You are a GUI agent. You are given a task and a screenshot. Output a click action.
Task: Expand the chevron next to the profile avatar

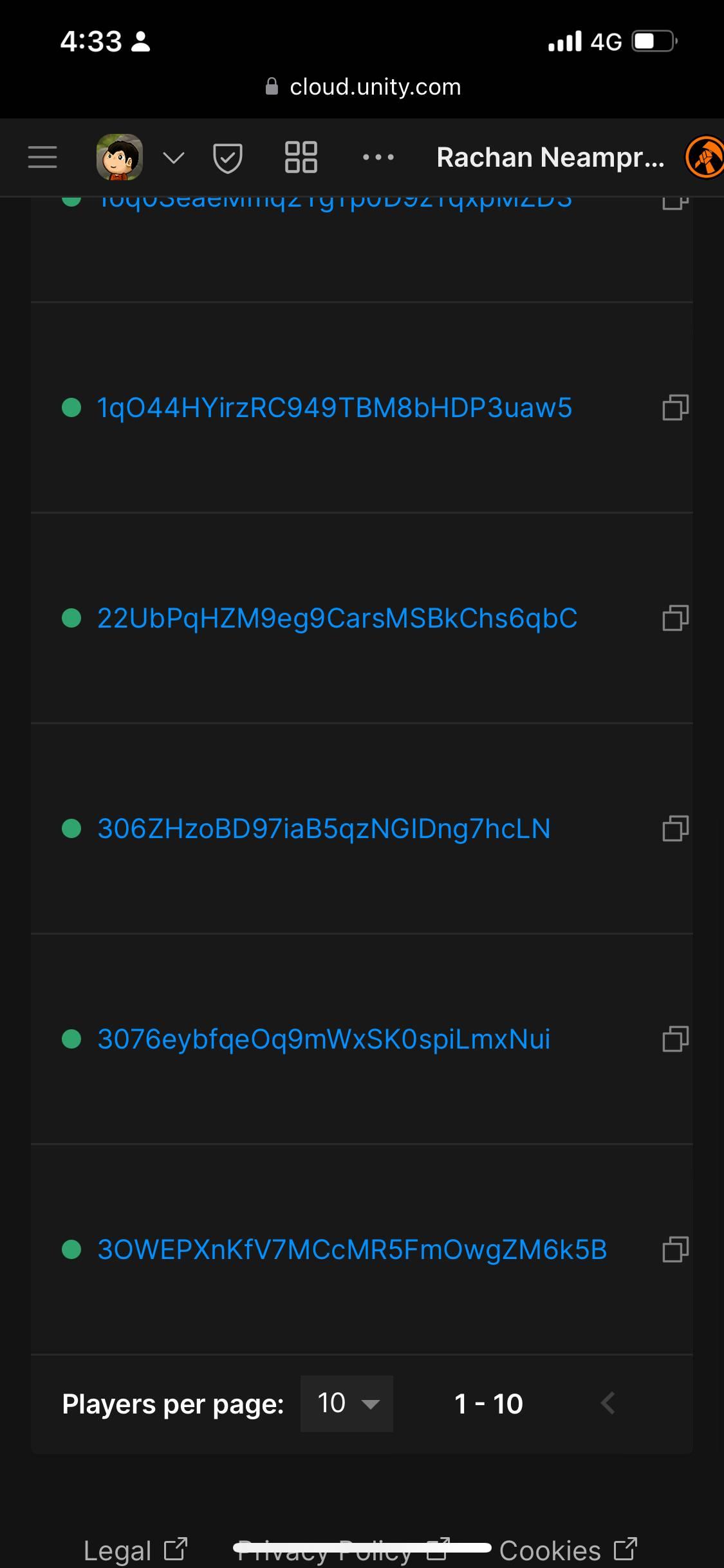point(172,156)
